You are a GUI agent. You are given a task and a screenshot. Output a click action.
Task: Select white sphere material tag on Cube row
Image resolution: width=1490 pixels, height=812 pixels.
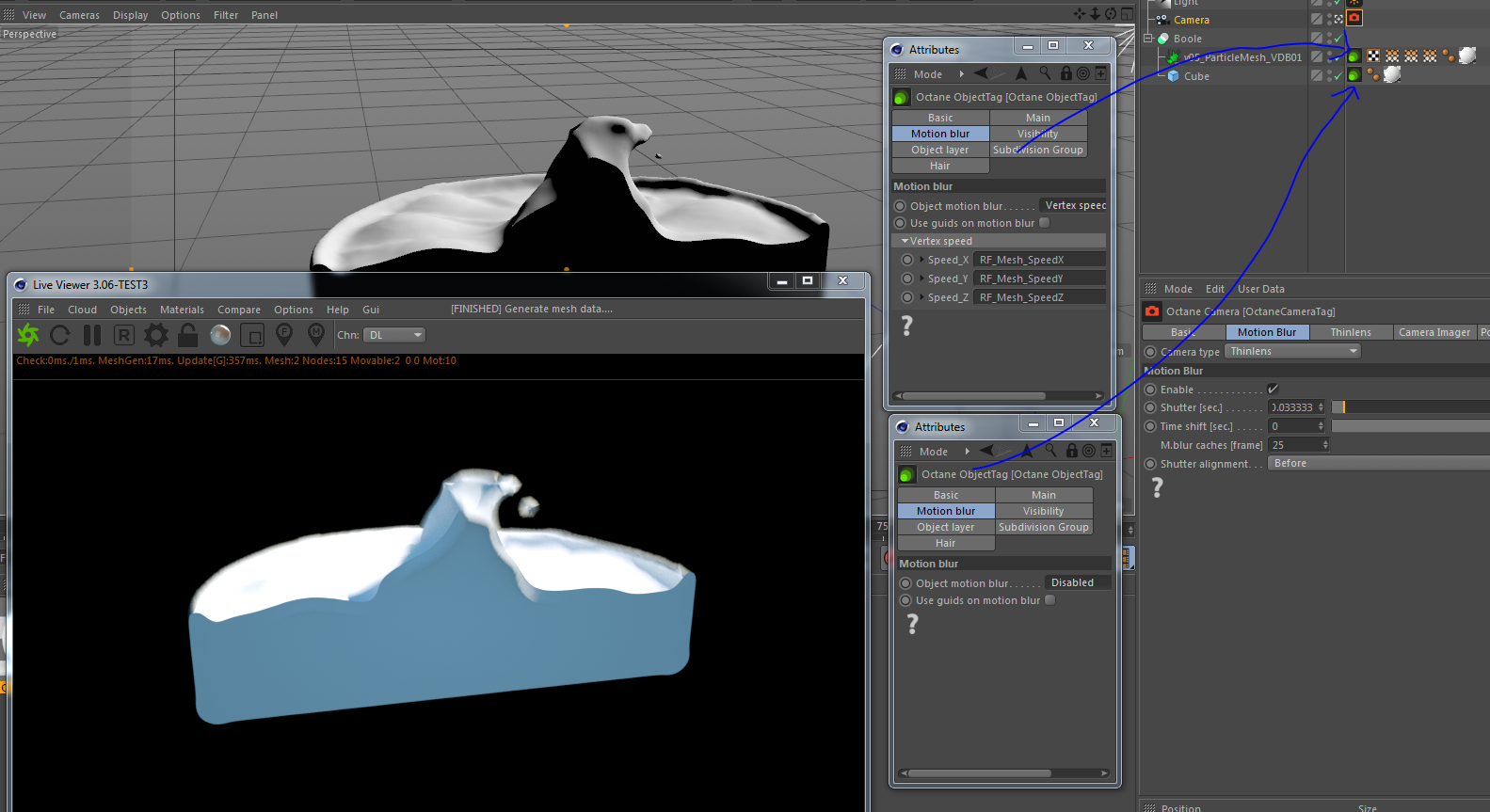pos(1392,75)
